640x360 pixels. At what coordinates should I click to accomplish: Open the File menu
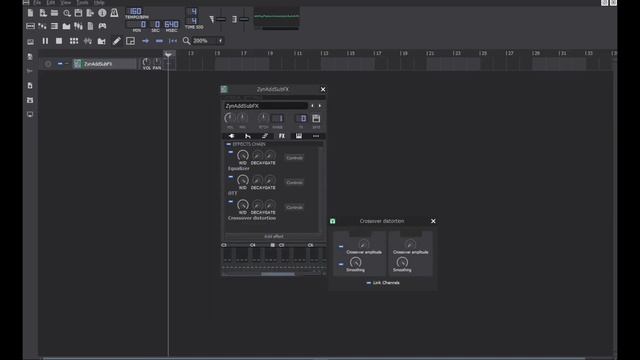pyautogui.click(x=37, y=2)
